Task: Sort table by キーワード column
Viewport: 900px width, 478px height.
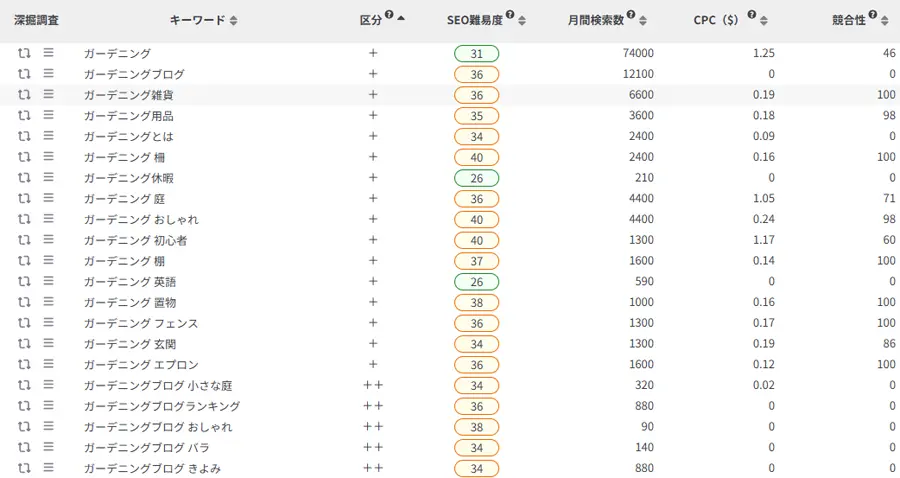Action: tap(234, 20)
